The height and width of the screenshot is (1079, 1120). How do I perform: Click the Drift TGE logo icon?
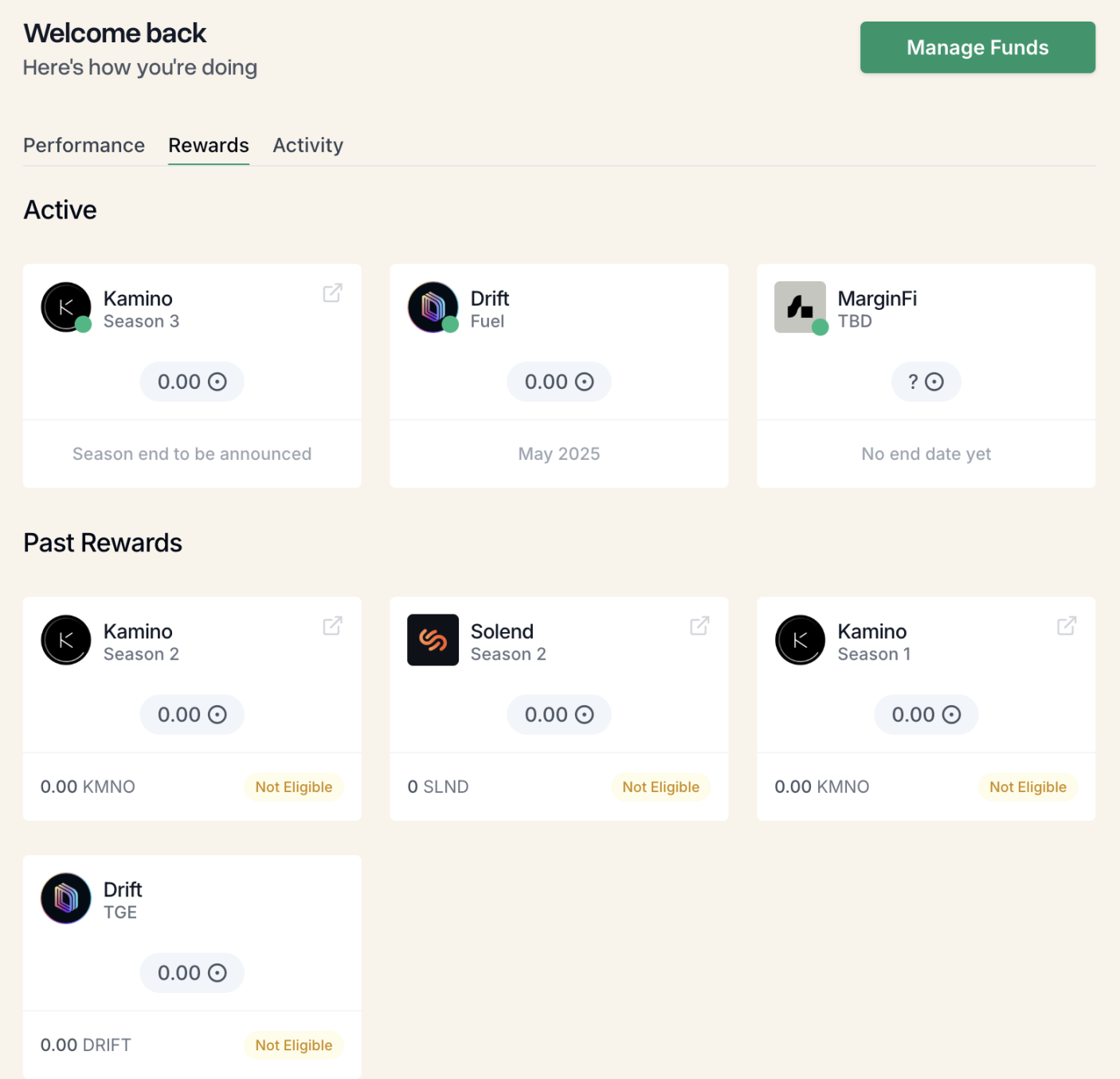66,898
